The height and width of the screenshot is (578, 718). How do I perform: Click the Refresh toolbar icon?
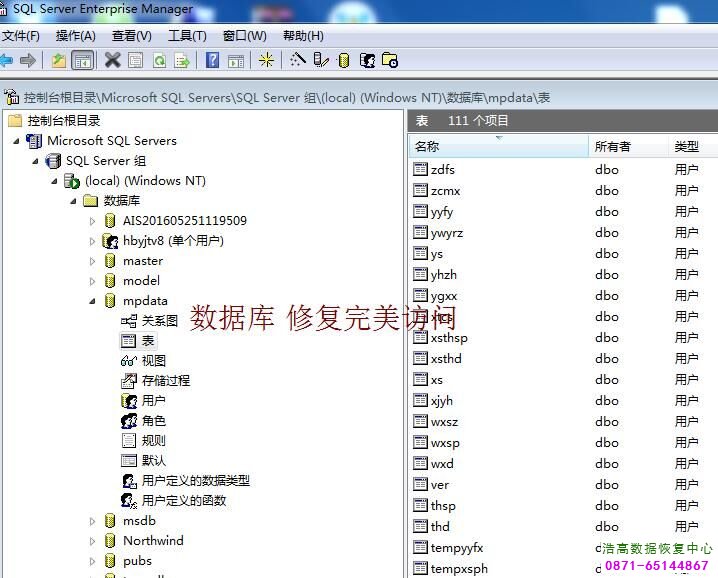point(159,61)
